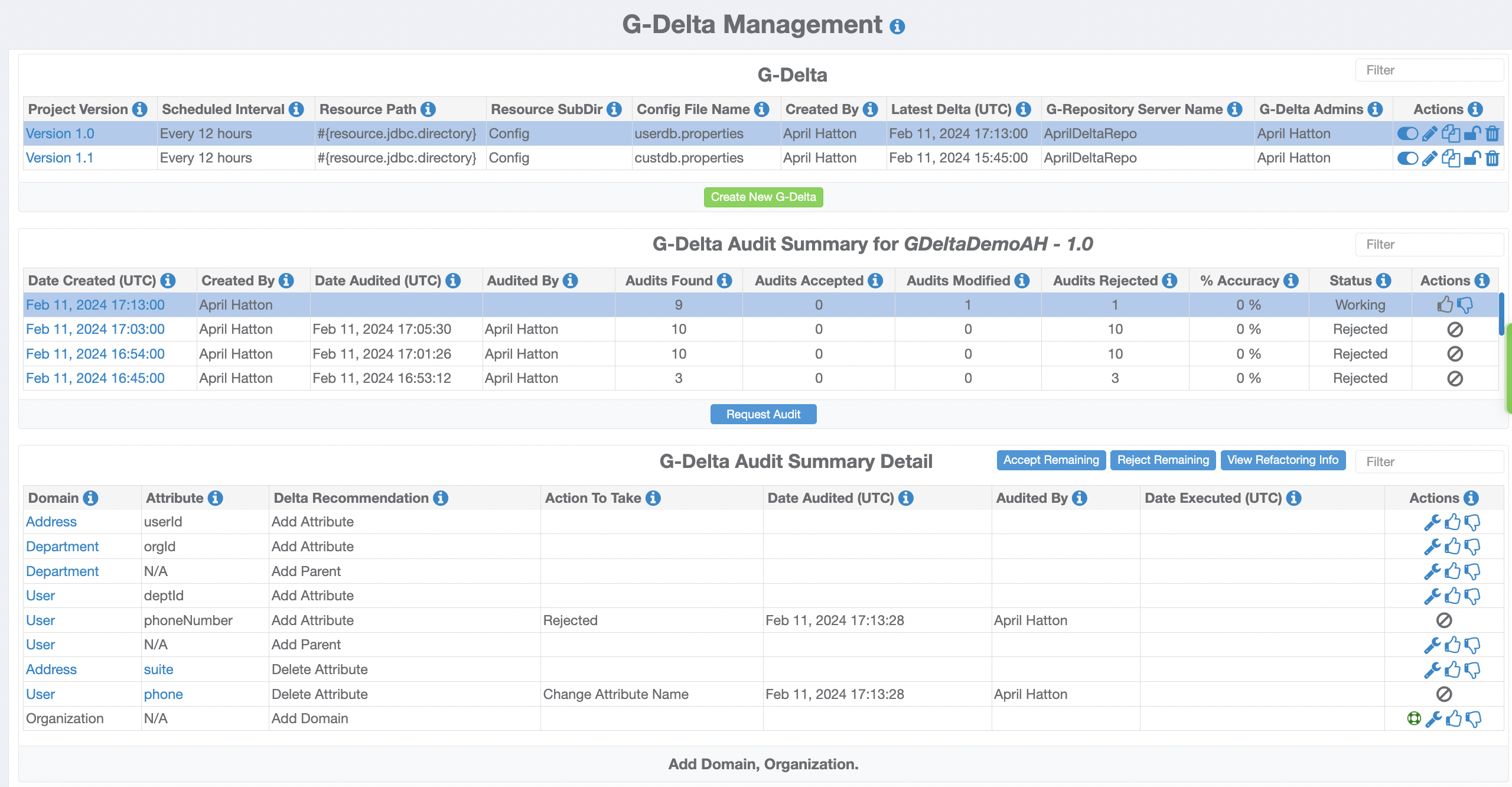
Task: Delete Version 1.1 using trash icon
Action: click(x=1493, y=158)
